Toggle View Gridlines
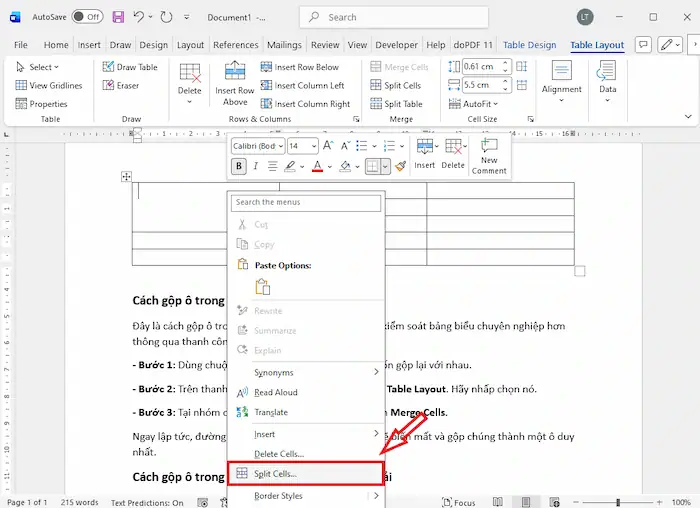 coord(49,85)
